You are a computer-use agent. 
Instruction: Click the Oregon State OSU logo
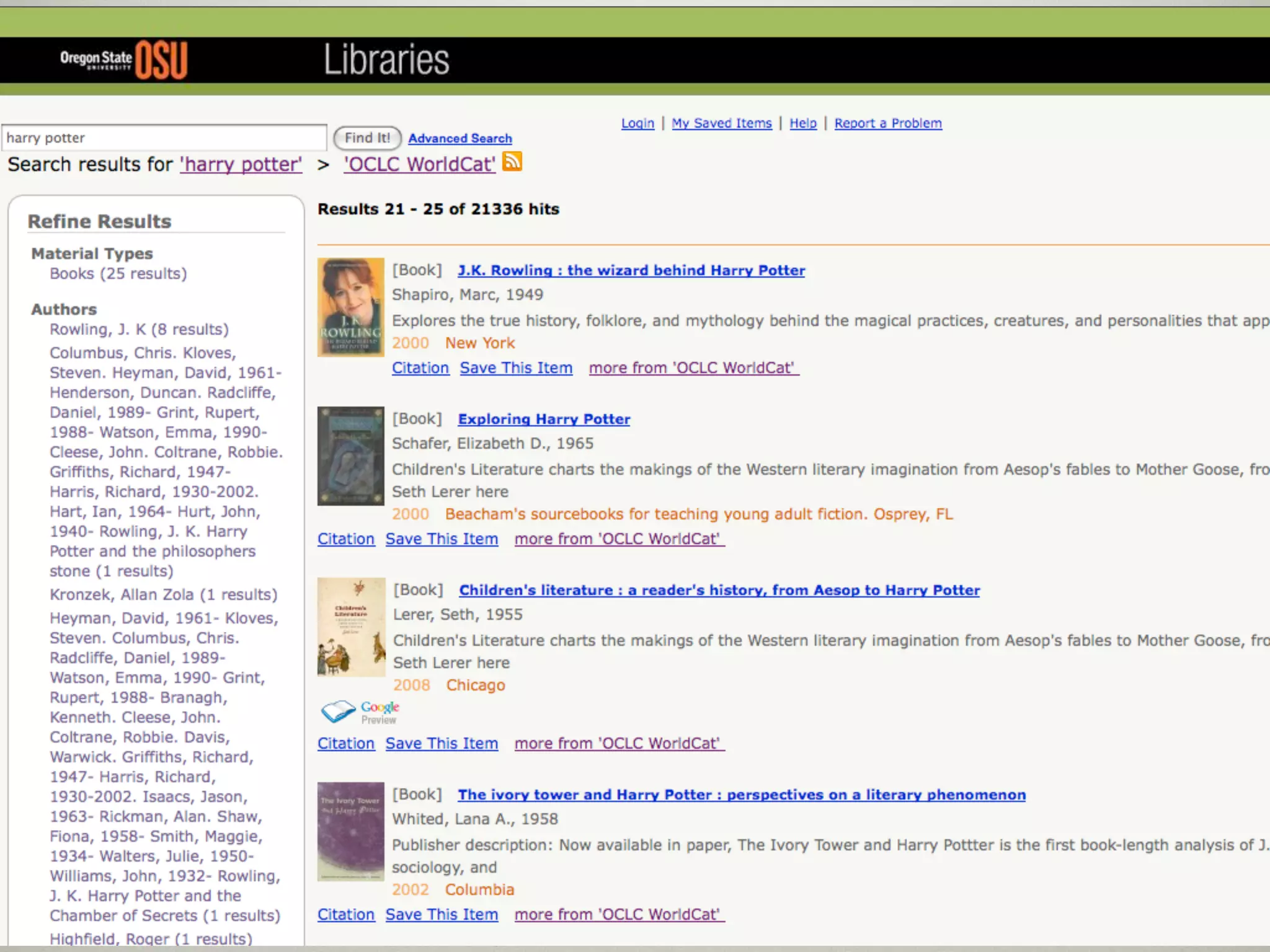point(124,59)
